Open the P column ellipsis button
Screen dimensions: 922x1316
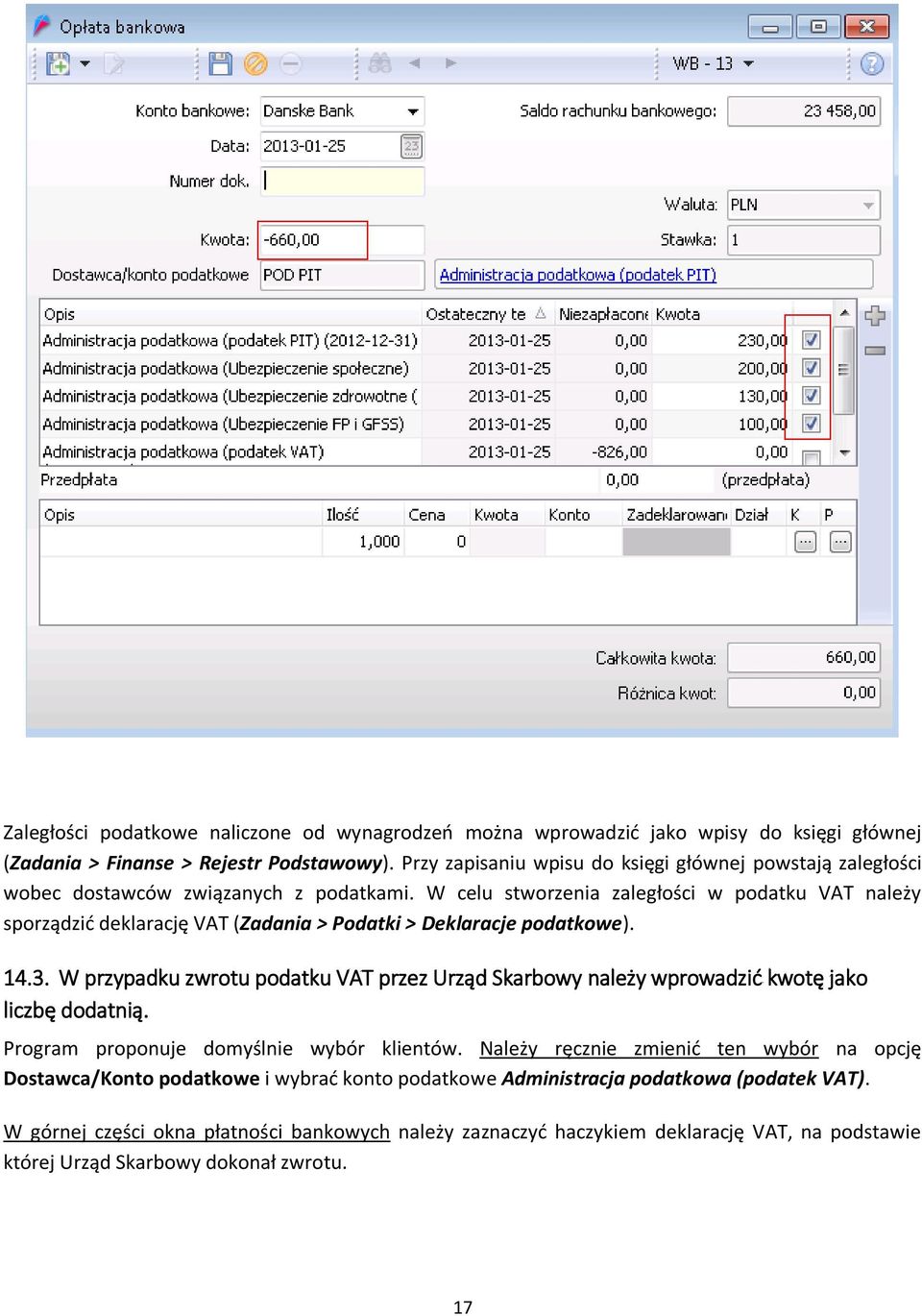coord(840,542)
